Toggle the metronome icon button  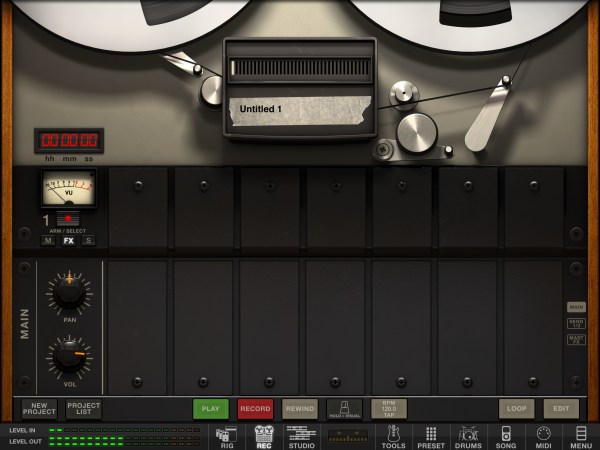pos(344,409)
